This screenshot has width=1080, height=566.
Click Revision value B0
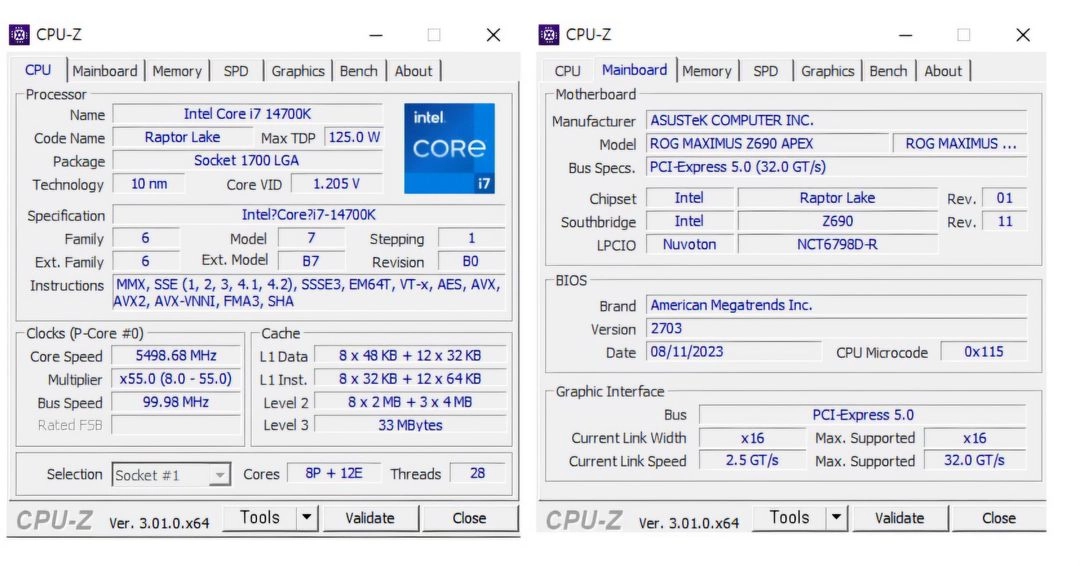pyautogui.click(x=470, y=261)
